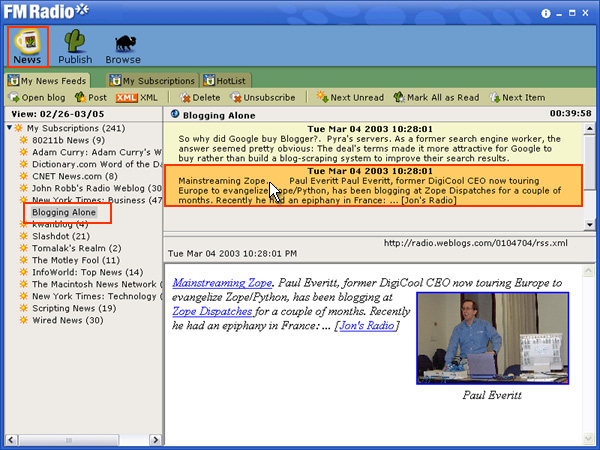The image size is (600, 450).
Task: Select New York Times: Technology feed
Action: pyautogui.click(x=97, y=296)
